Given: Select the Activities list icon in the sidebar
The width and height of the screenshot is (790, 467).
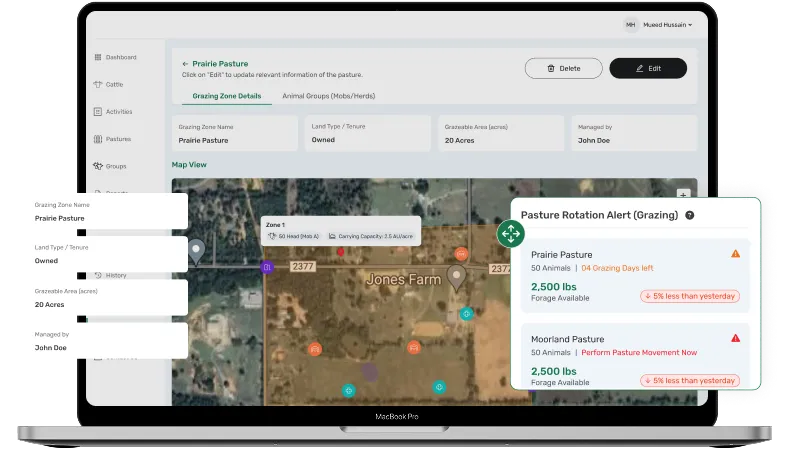Looking at the screenshot, I should tap(98, 112).
